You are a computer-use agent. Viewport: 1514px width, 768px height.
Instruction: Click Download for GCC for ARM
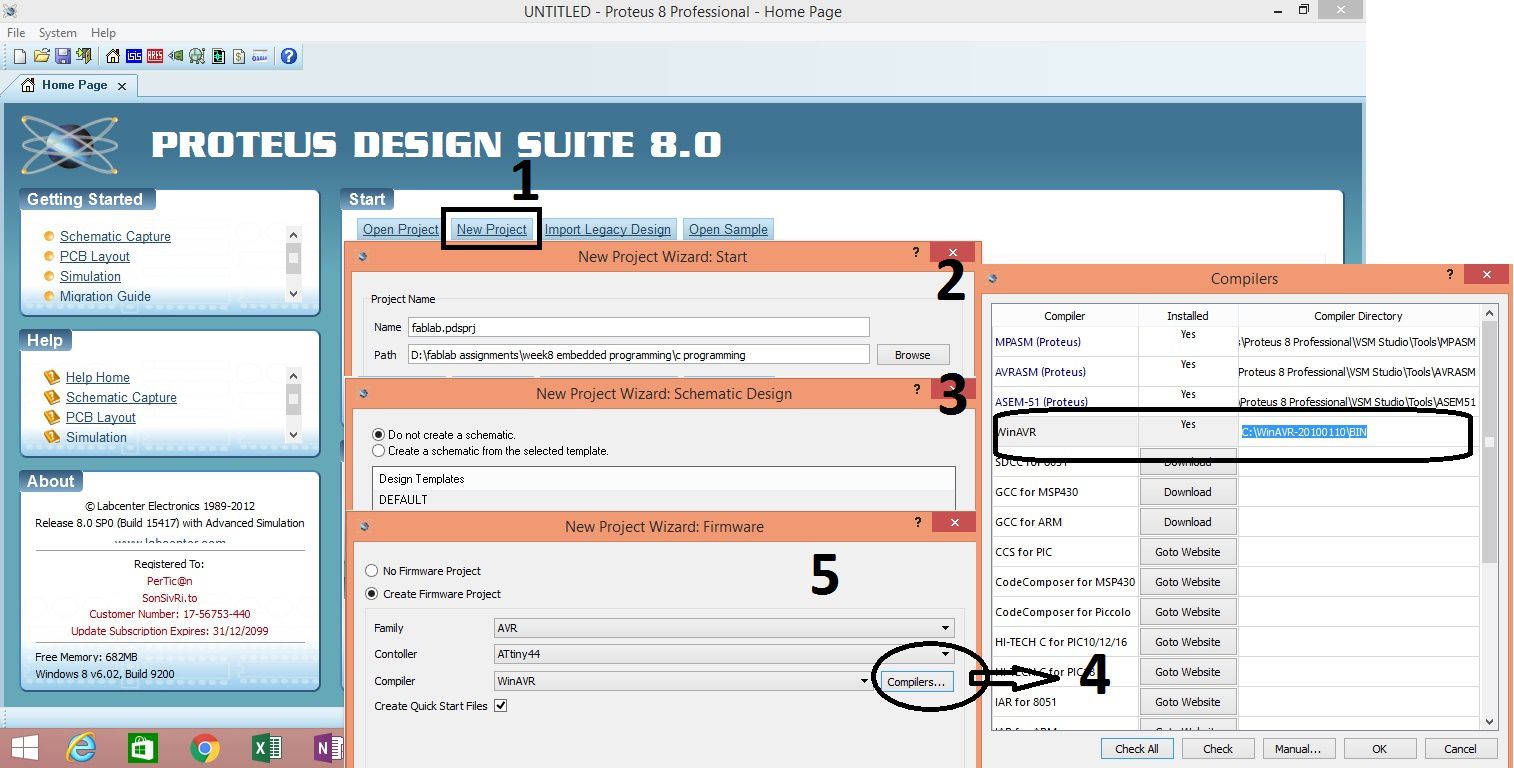pos(1188,522)
